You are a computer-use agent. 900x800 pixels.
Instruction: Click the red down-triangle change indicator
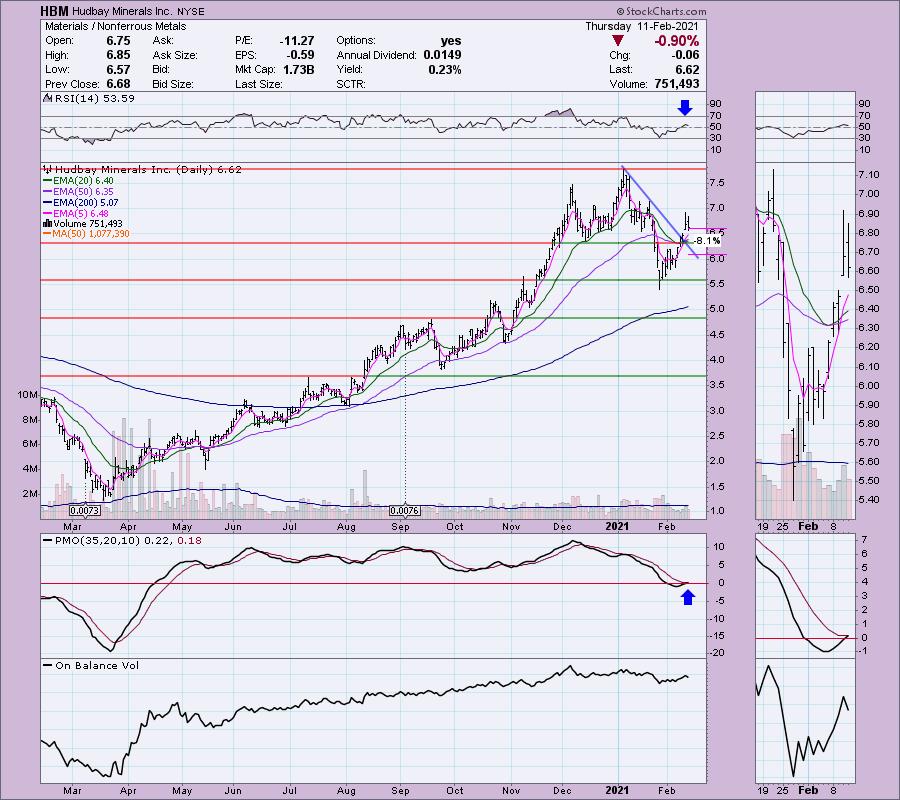click(618, 41)
